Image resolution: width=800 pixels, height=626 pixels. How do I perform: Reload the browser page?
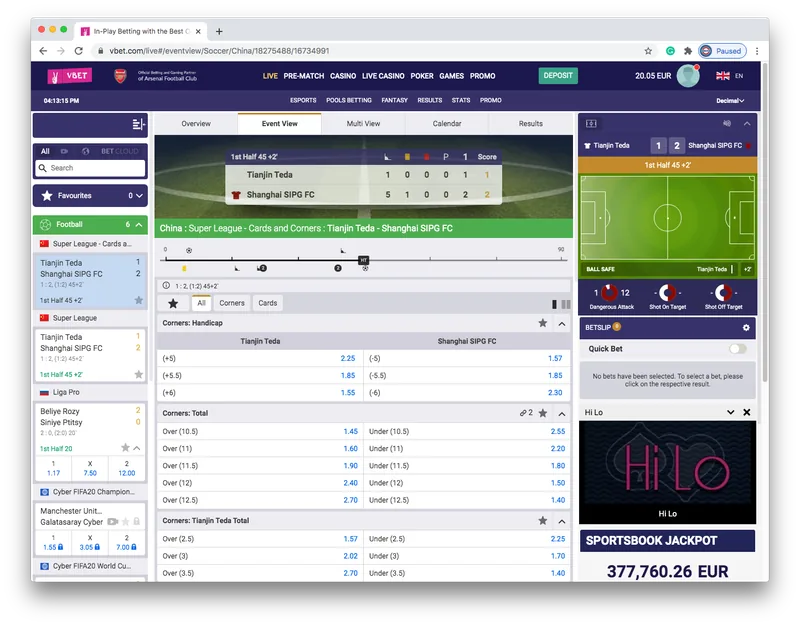point(79,51)
